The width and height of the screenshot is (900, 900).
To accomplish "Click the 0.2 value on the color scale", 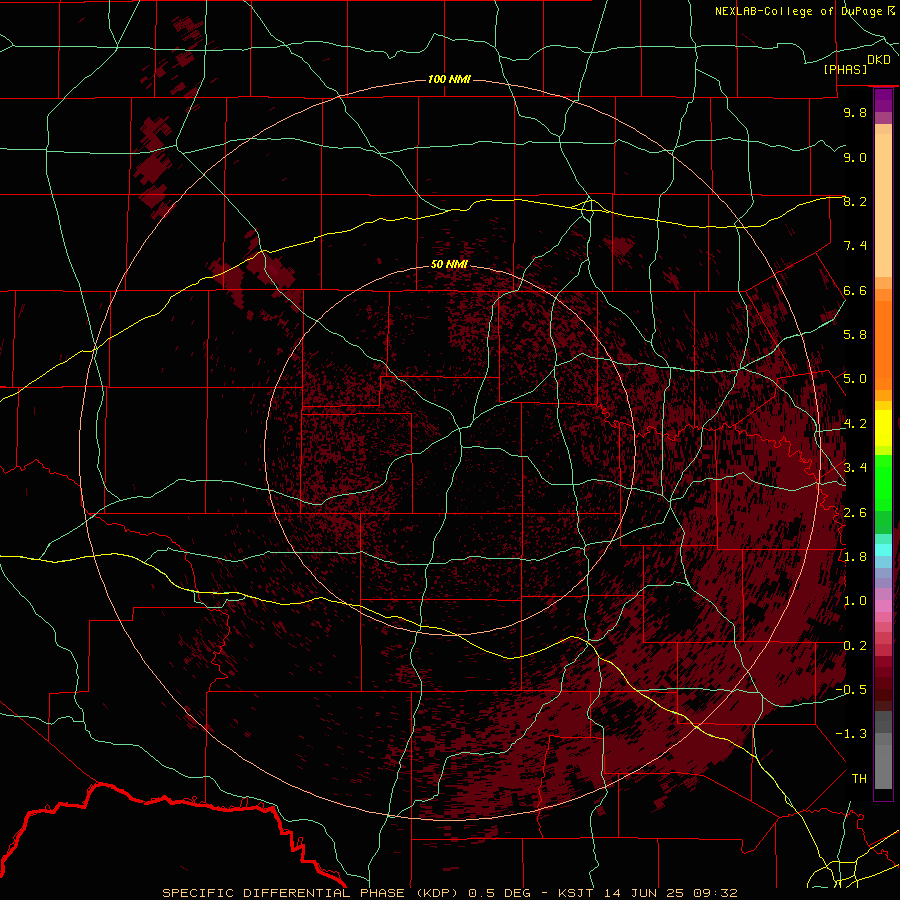I will click(855, 646).
